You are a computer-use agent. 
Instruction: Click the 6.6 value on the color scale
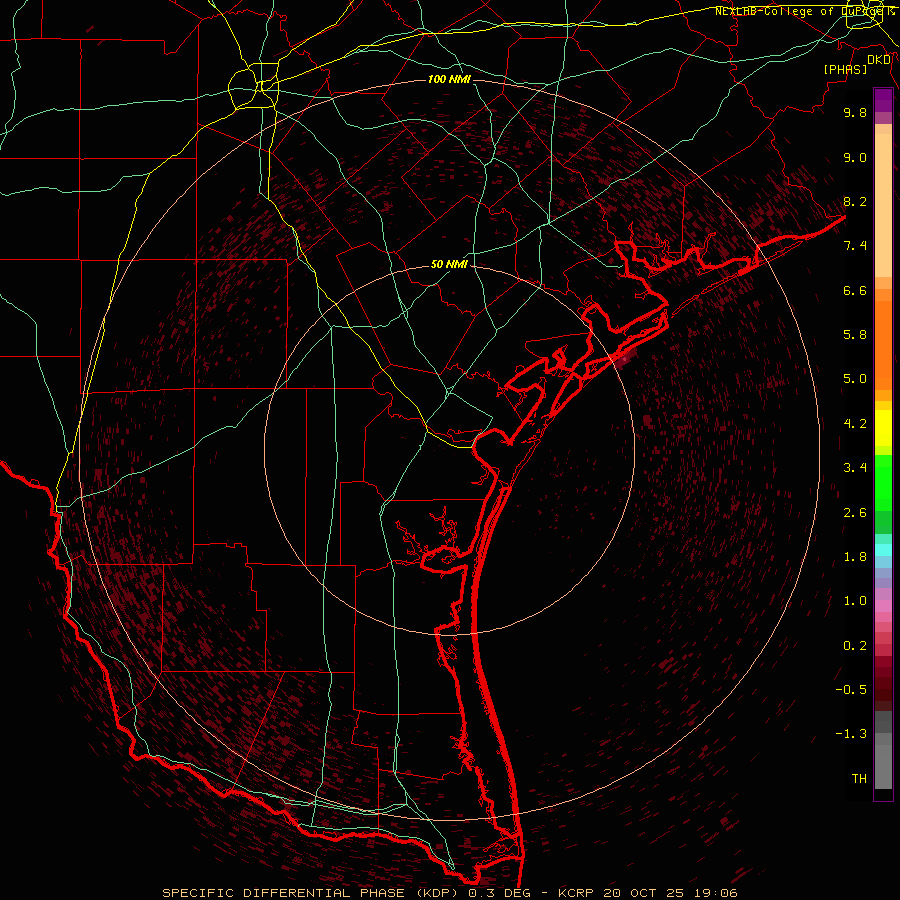855,291
